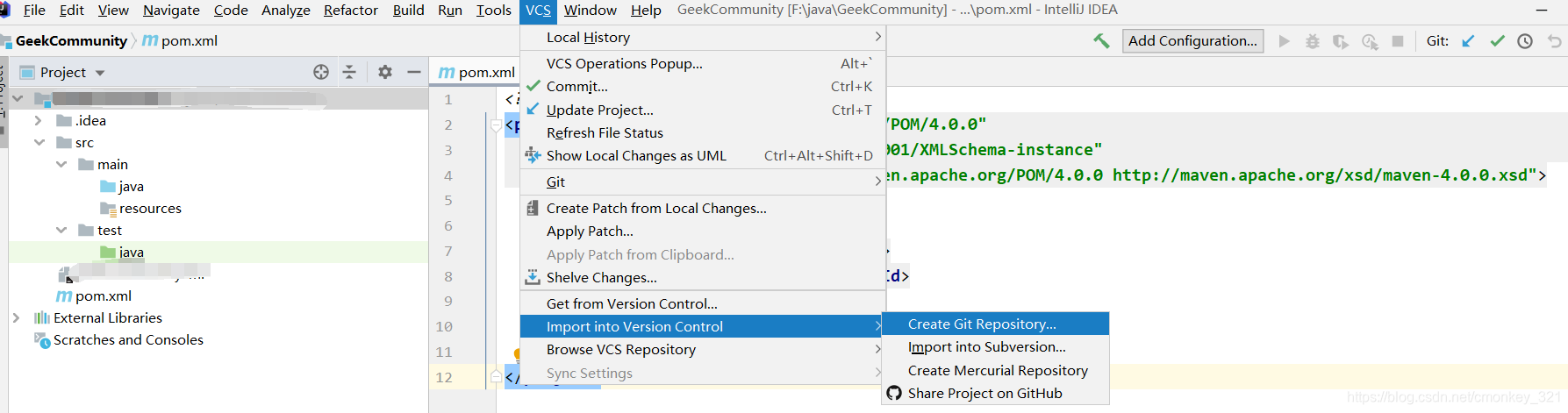The image size is (1568, 413).
Task: Hide the Project tool window
Action: 414,72
